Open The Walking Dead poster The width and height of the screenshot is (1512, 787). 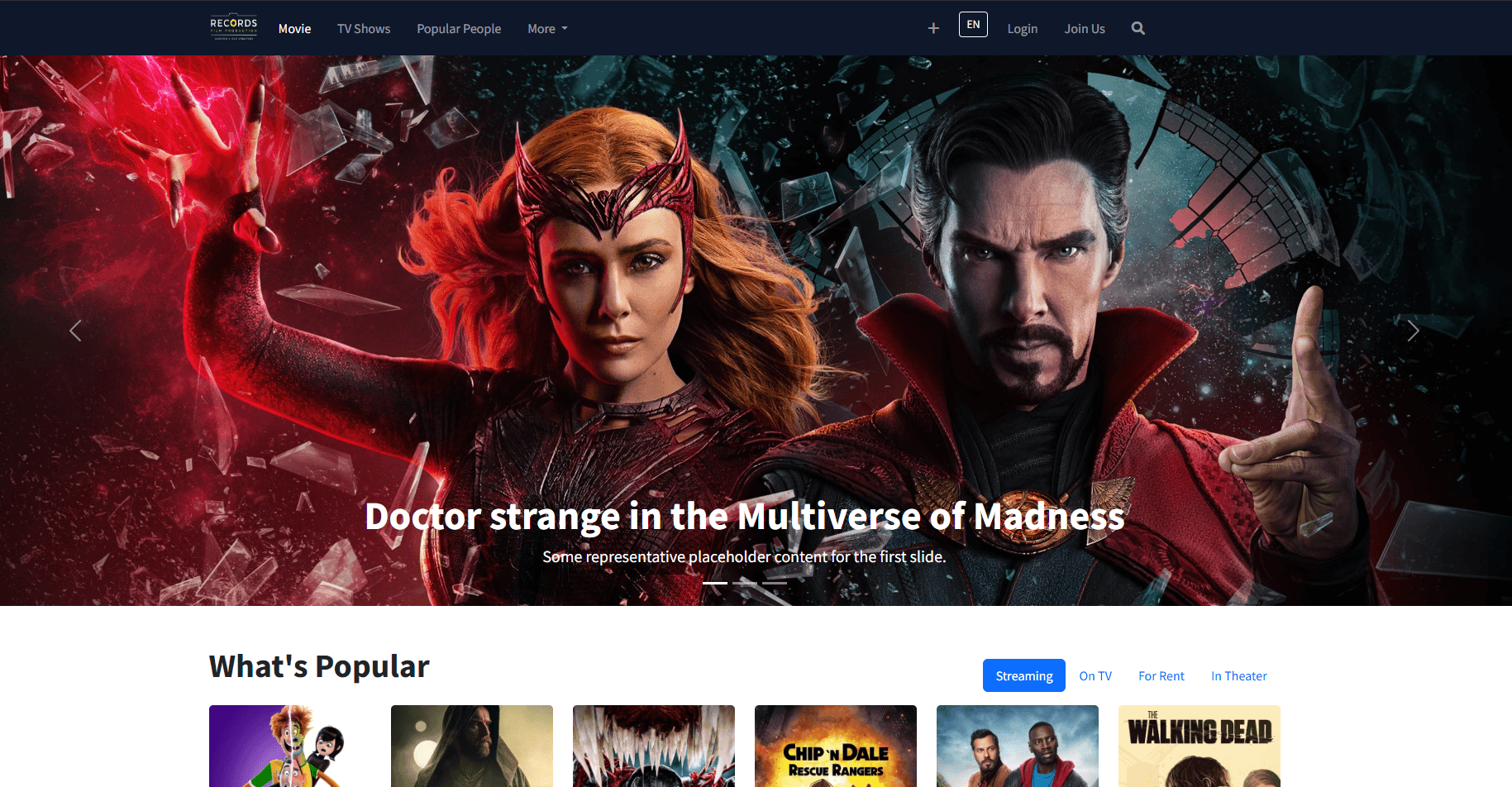coord(1199,746)
